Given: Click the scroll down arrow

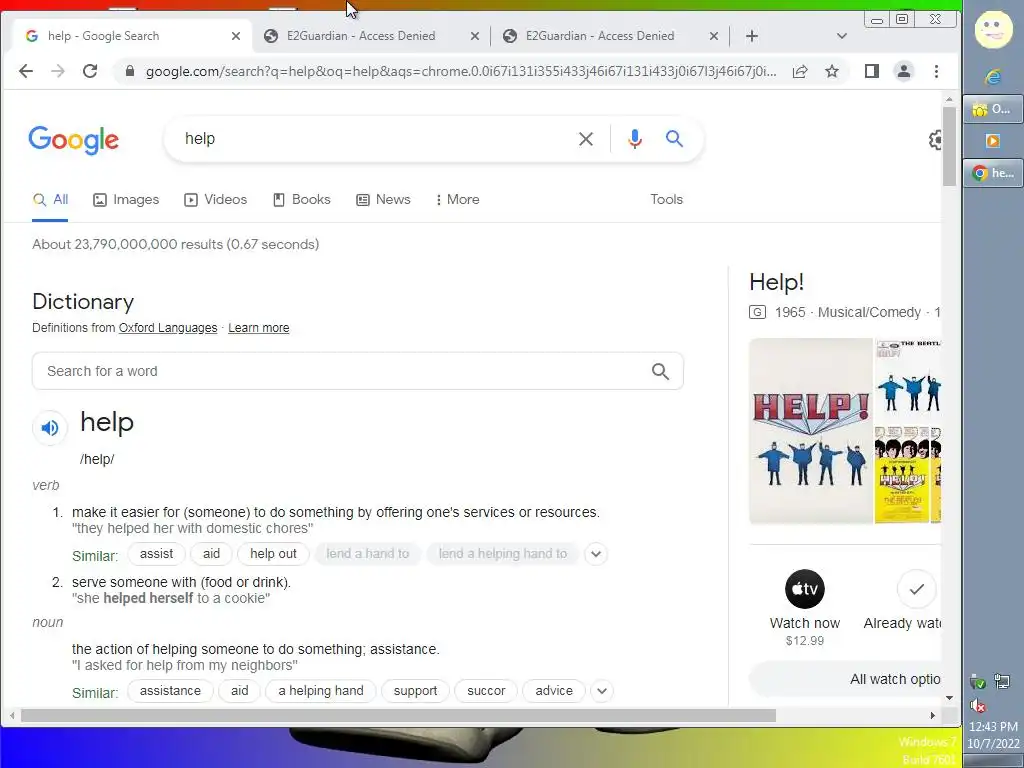Looking at the screenshot, I should tap(949, 698).
